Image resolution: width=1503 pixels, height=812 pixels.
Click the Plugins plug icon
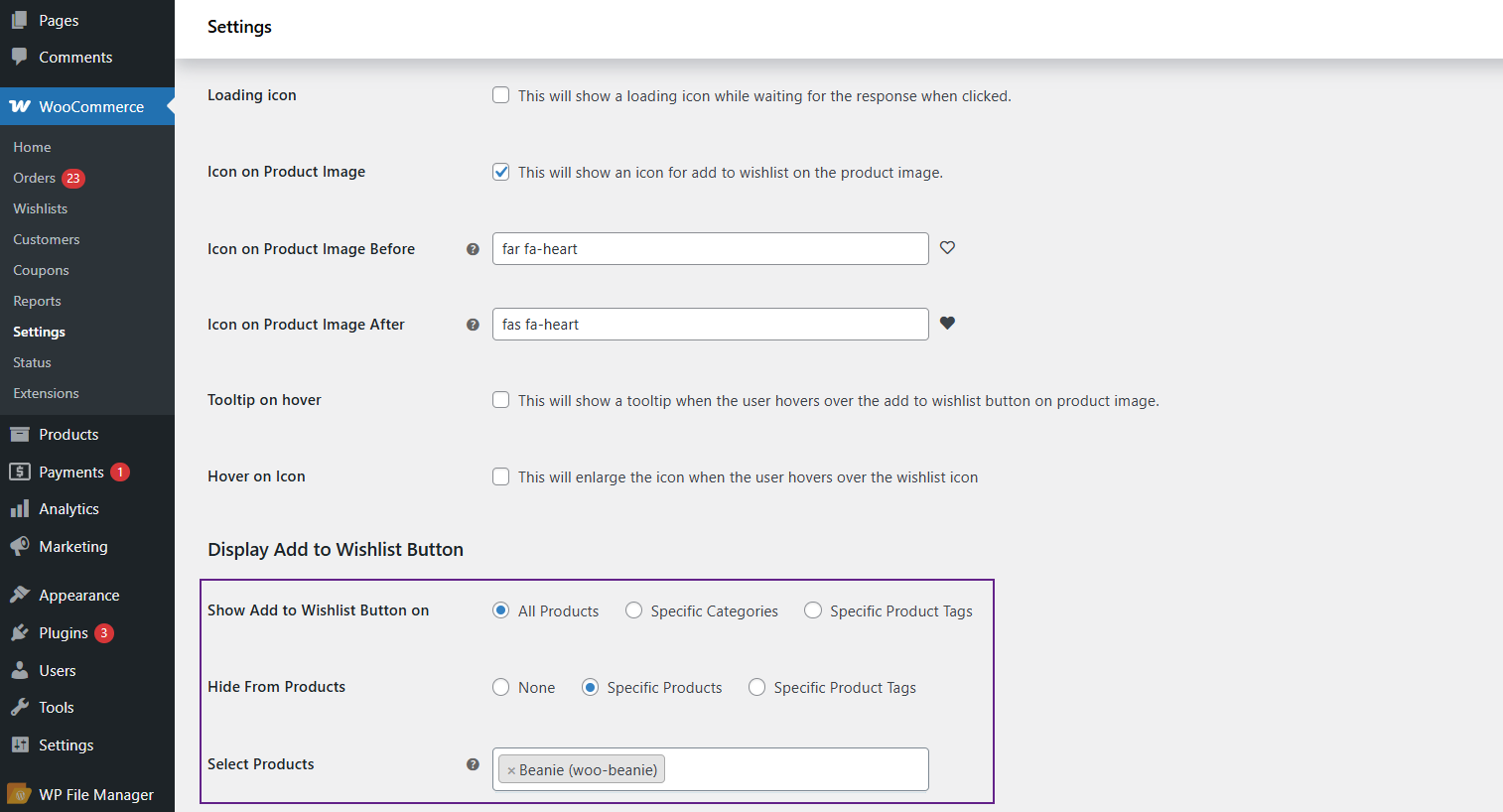pyautogui.click(x=19, y=632)
